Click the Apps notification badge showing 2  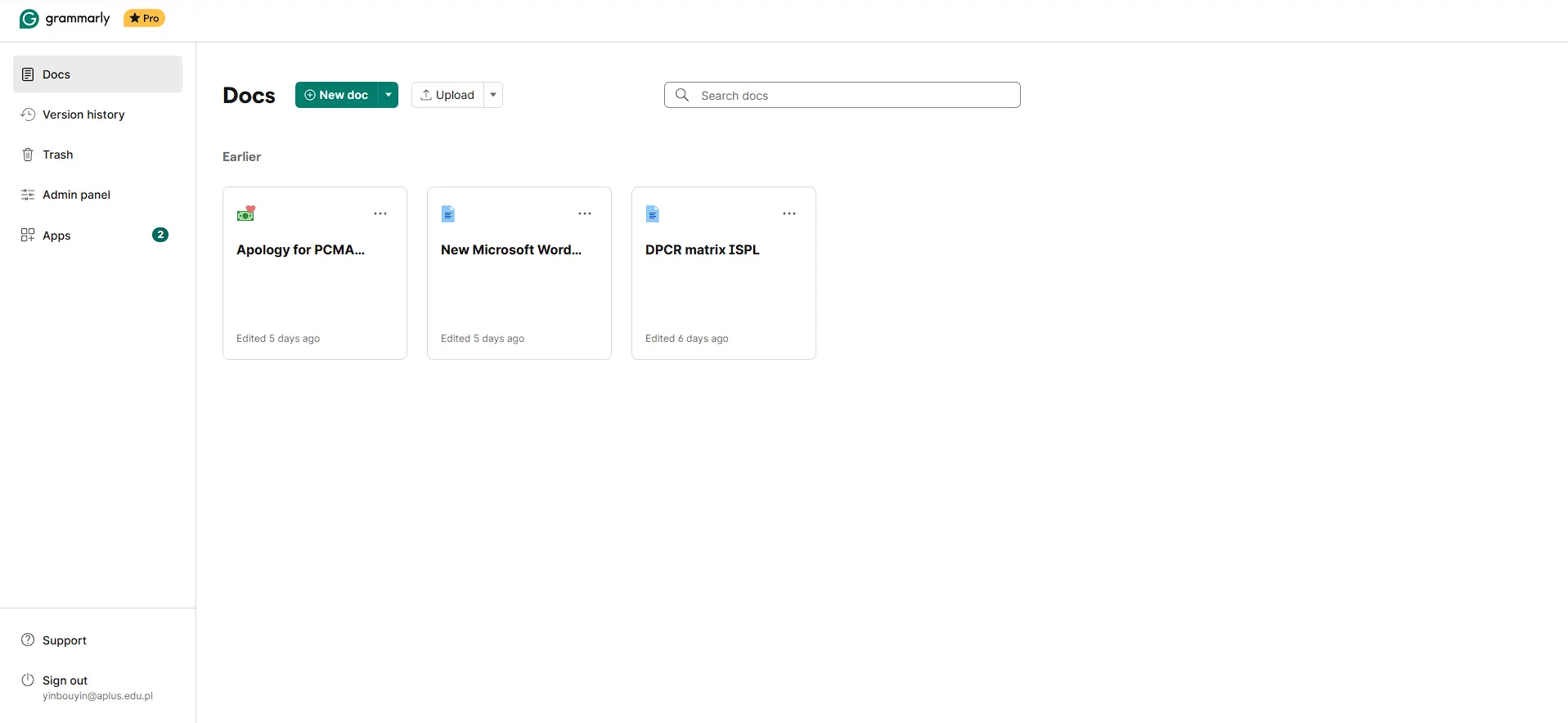(160, 235)
